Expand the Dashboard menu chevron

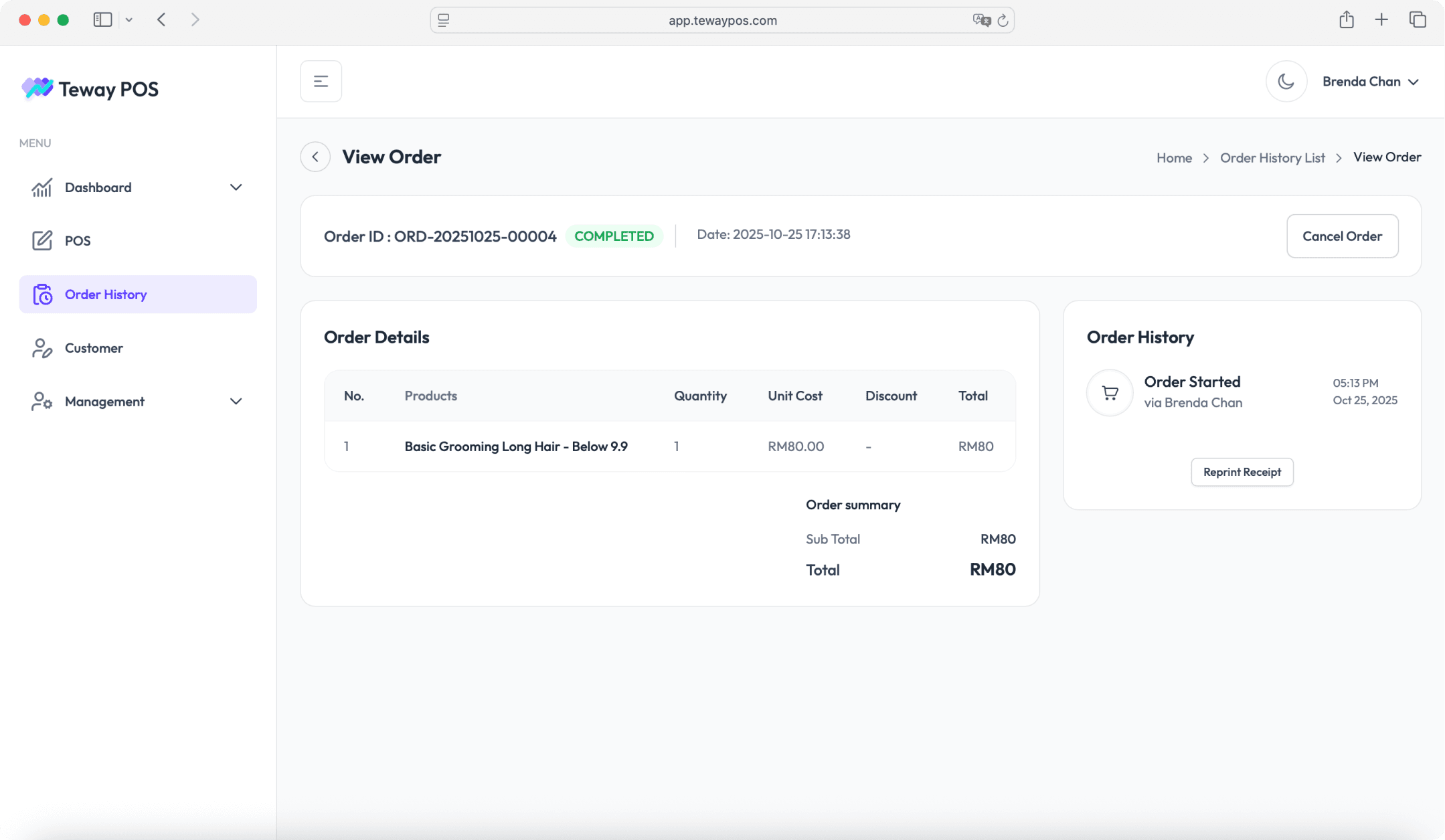click(236, 187)
